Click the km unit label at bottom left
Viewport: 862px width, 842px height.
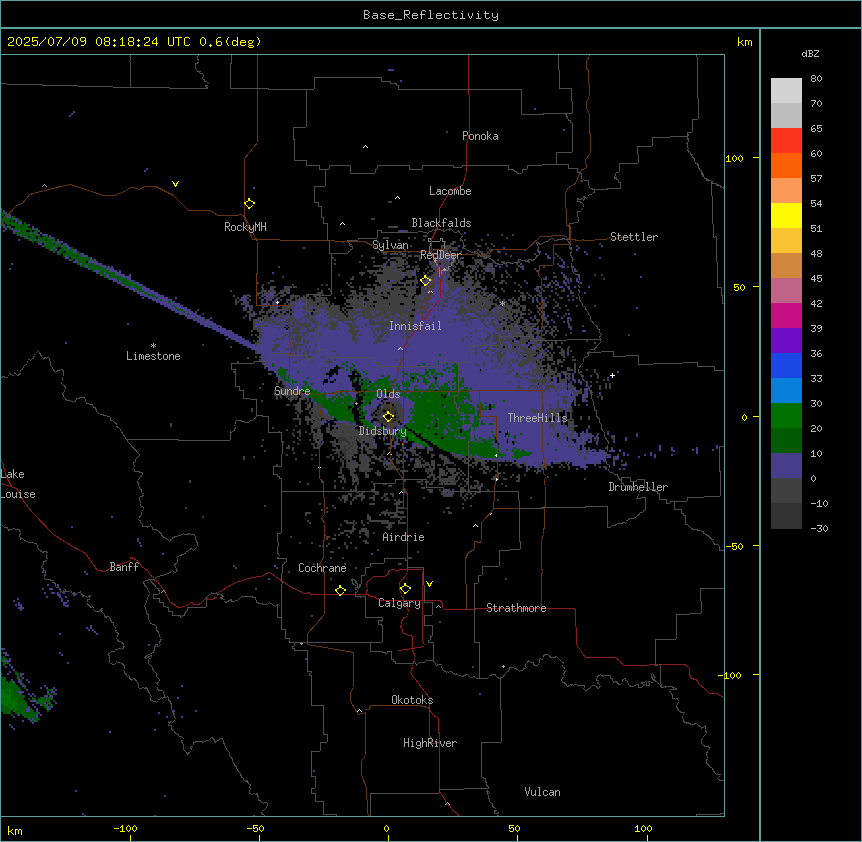(15, 831)
